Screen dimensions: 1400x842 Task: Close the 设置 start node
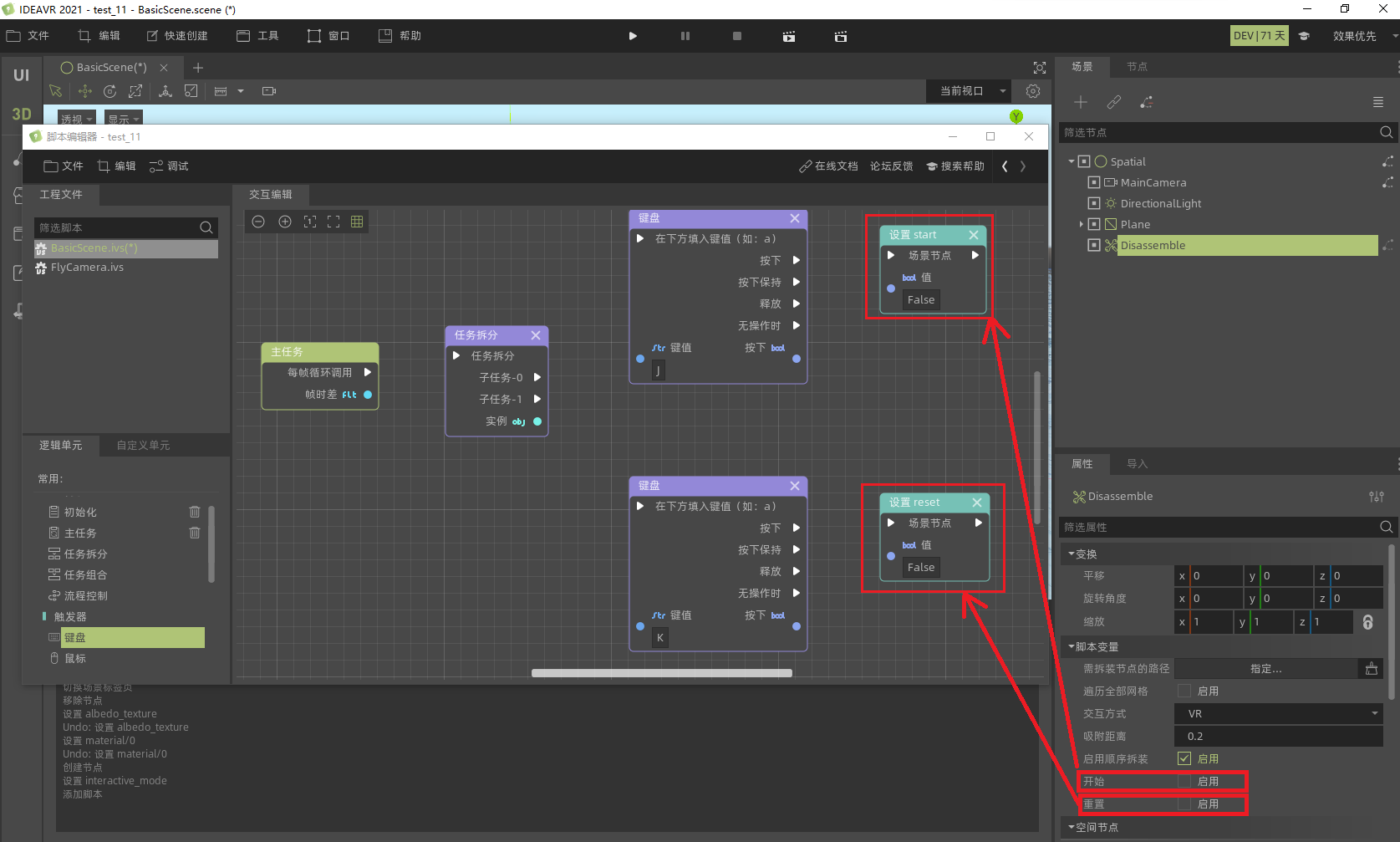click(x=974, y=235)
